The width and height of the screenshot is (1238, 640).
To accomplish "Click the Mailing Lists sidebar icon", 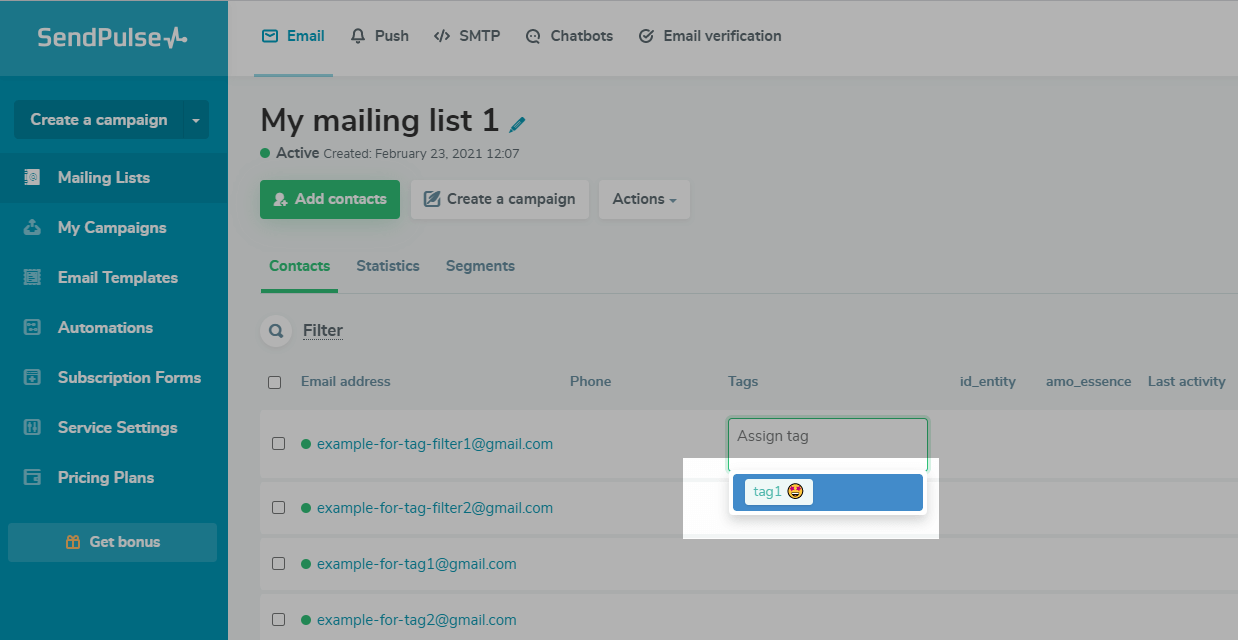I will (32, 178).
